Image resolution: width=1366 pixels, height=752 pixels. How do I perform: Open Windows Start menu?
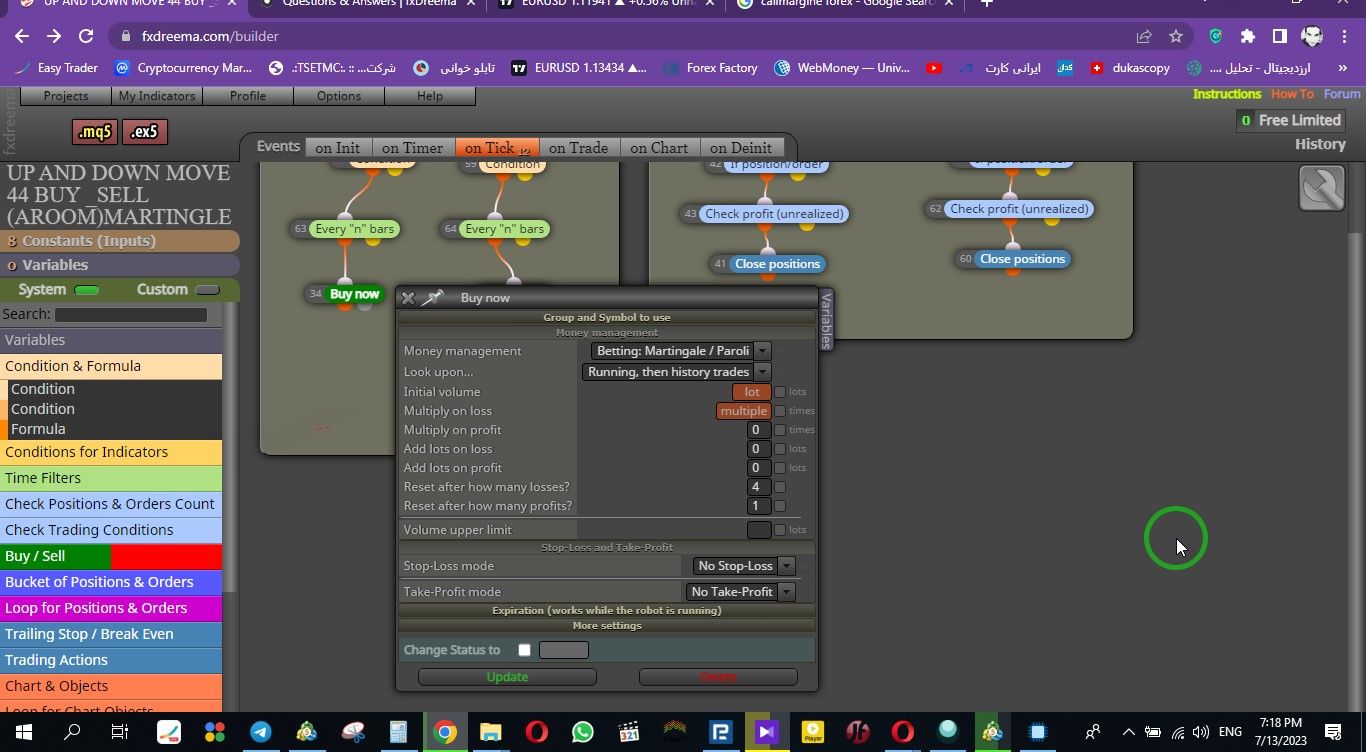[x=24, y=732]
